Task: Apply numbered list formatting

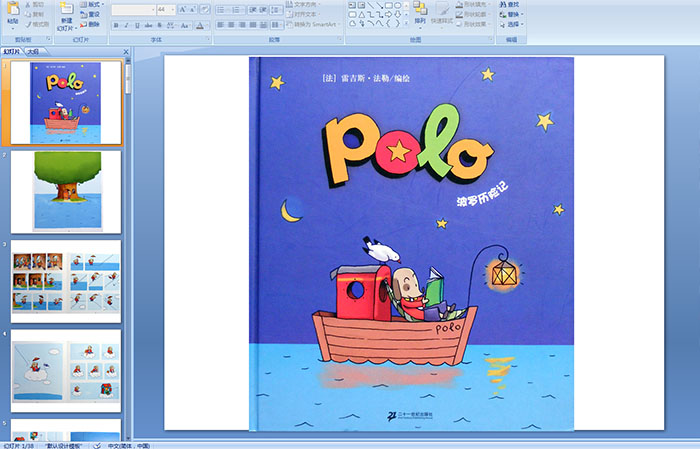Action: (237, 9)
